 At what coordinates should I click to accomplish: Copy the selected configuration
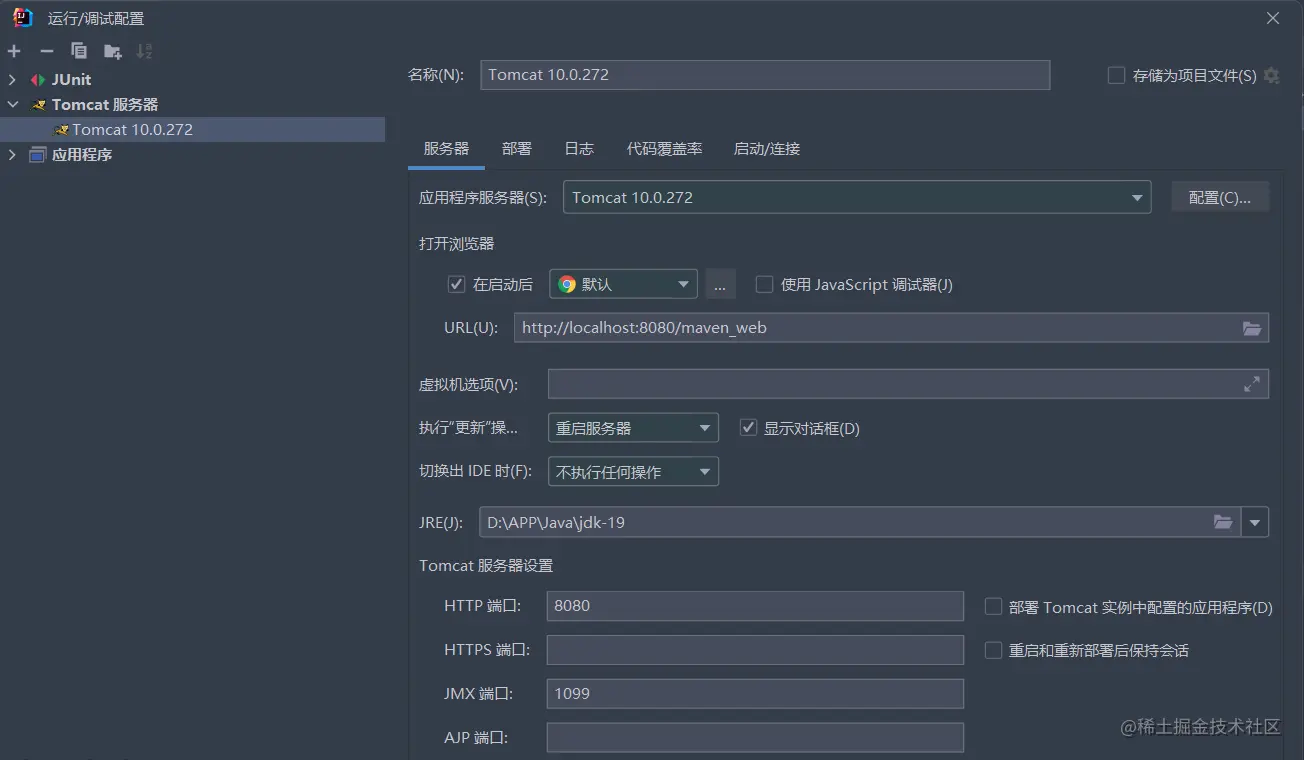tap(79, 51)
